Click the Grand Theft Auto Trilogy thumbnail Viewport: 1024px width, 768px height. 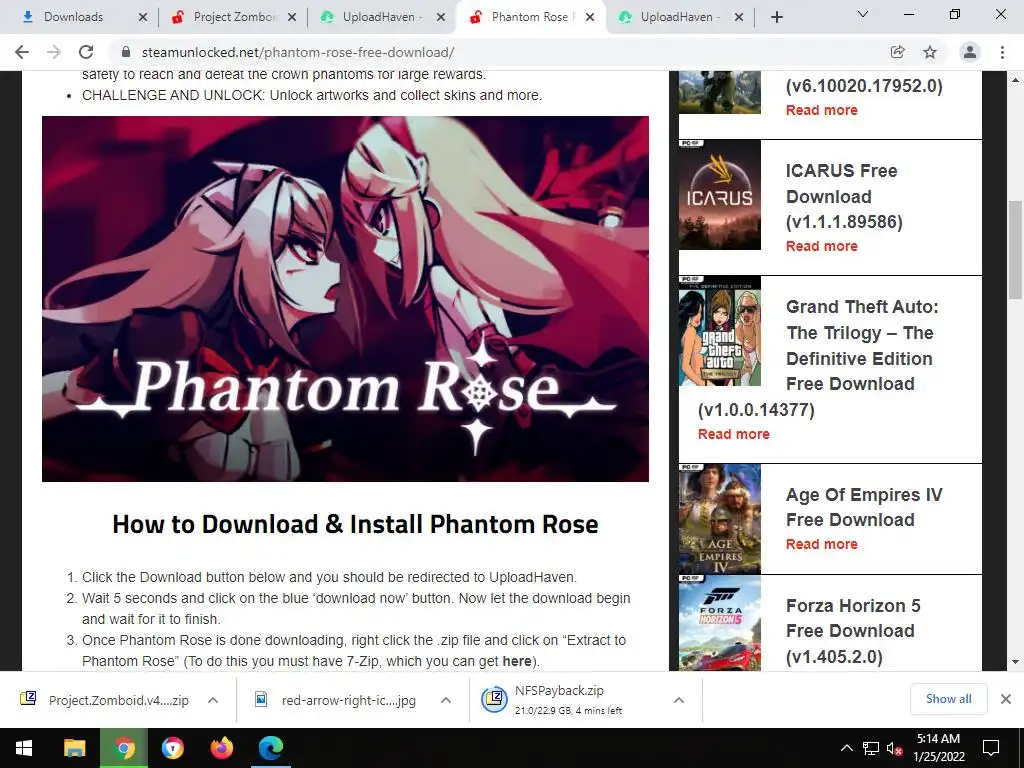[720, 330]
